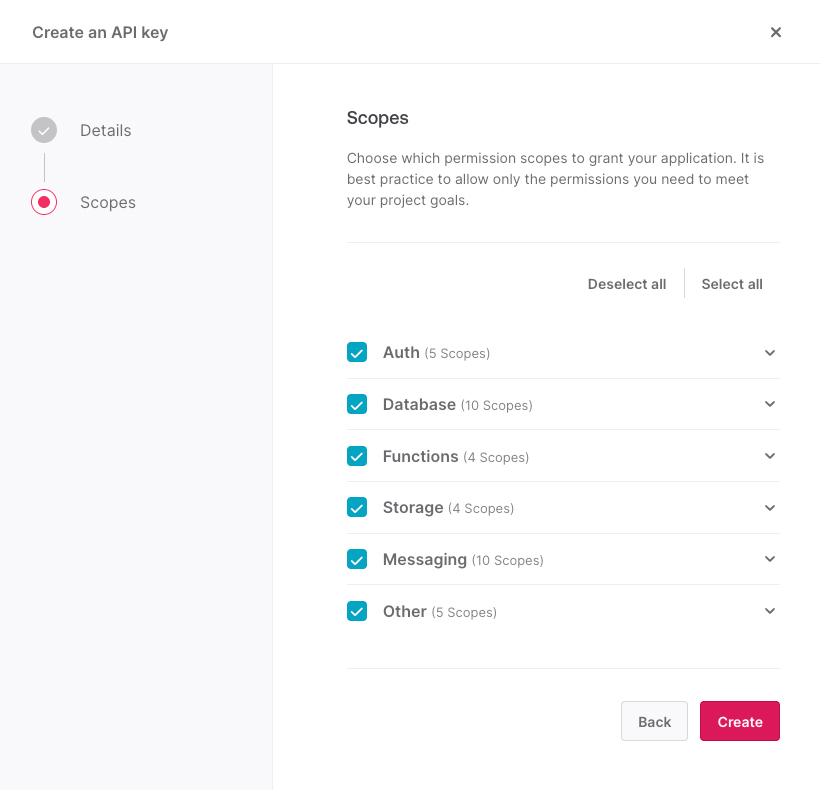Uncheck the Auth scopes checkbox

(x=357, y=352)
